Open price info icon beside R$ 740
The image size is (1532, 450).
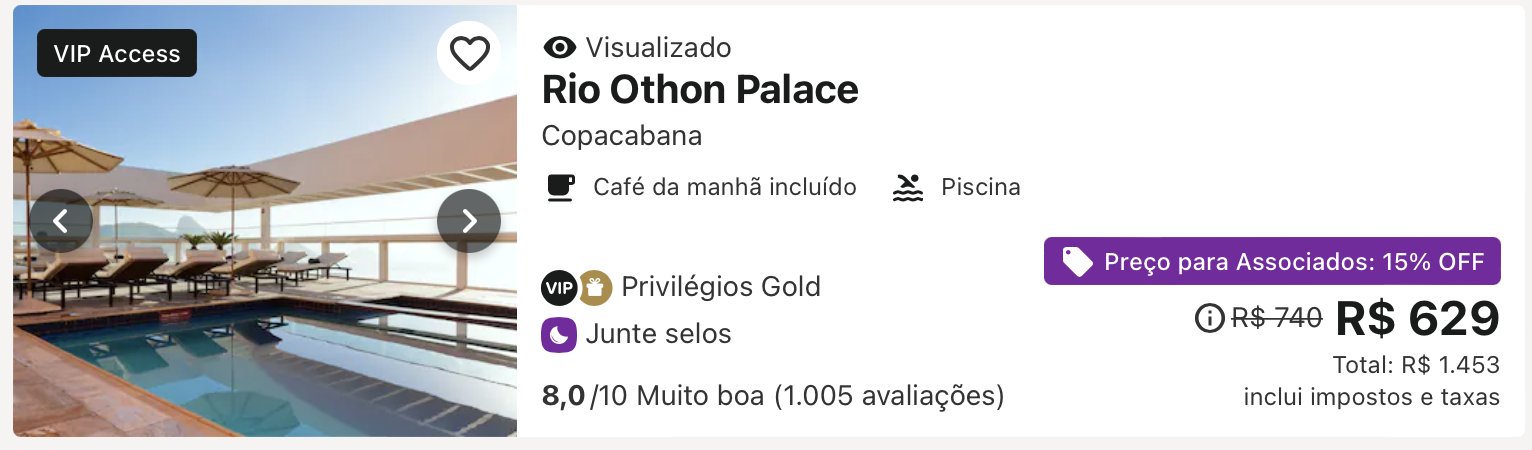point(1210,318)
